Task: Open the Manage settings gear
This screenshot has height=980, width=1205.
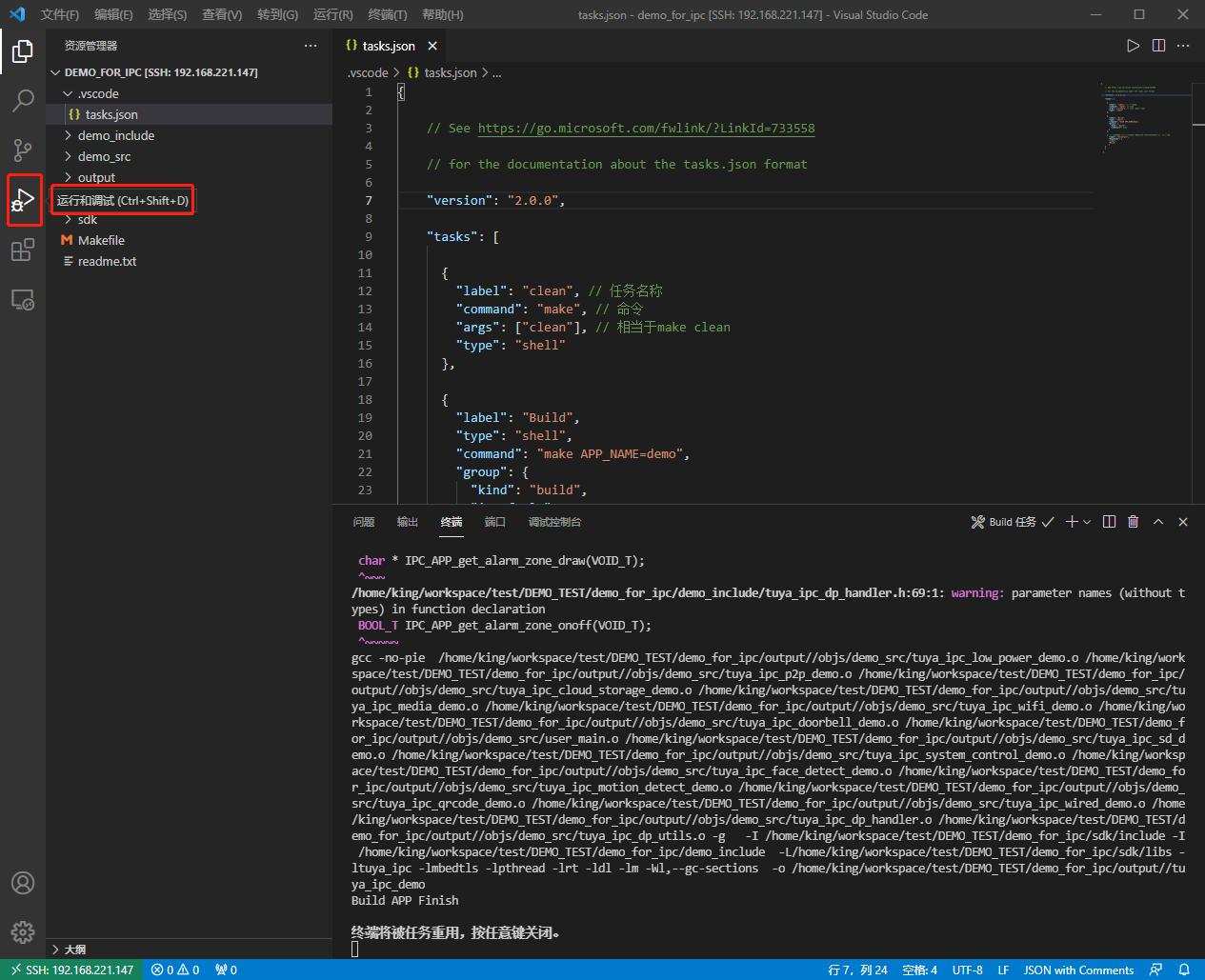Action: coord(23,932)
